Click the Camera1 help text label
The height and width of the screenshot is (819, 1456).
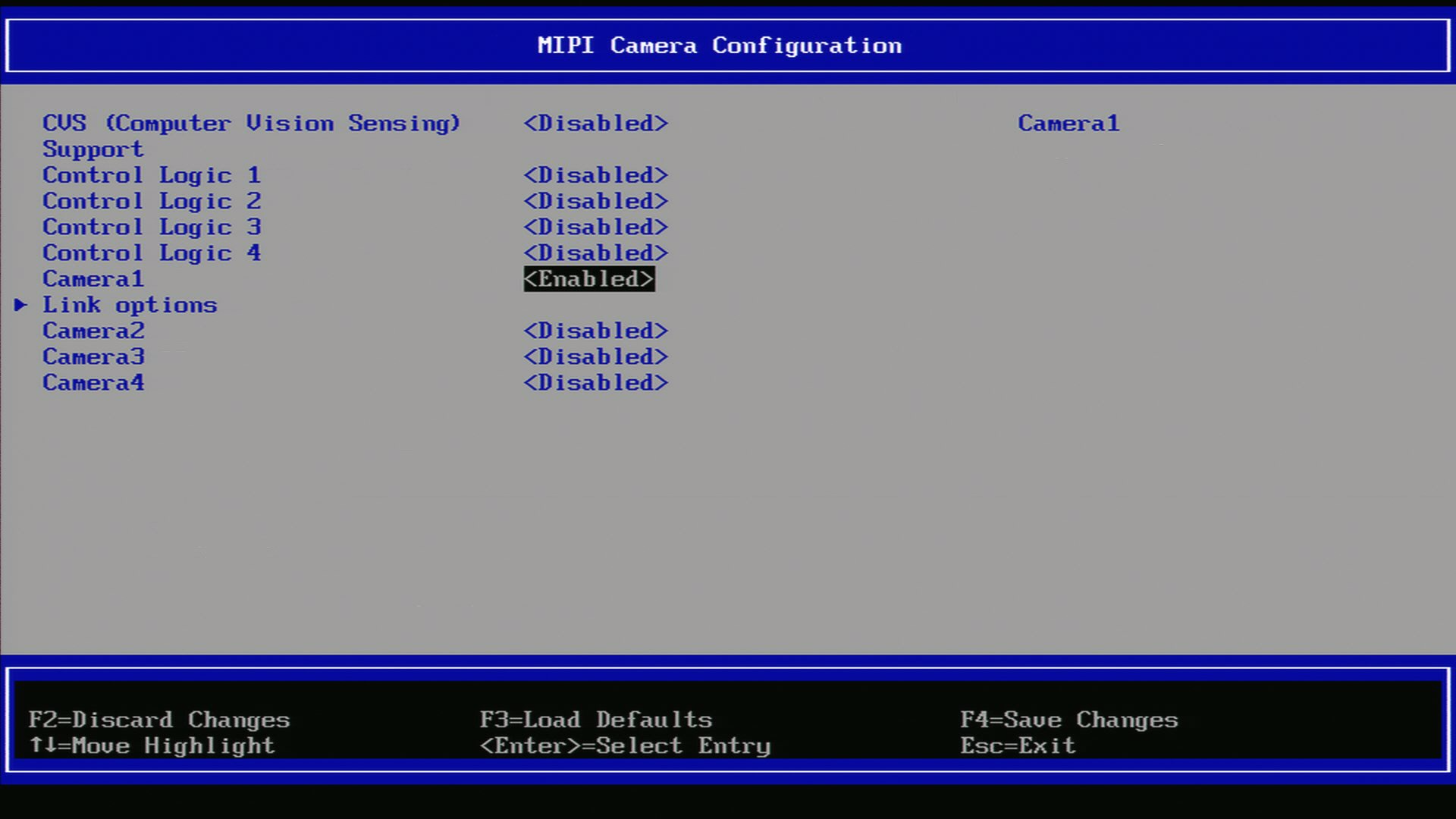pyautogui.click(x=1068, y=123)
